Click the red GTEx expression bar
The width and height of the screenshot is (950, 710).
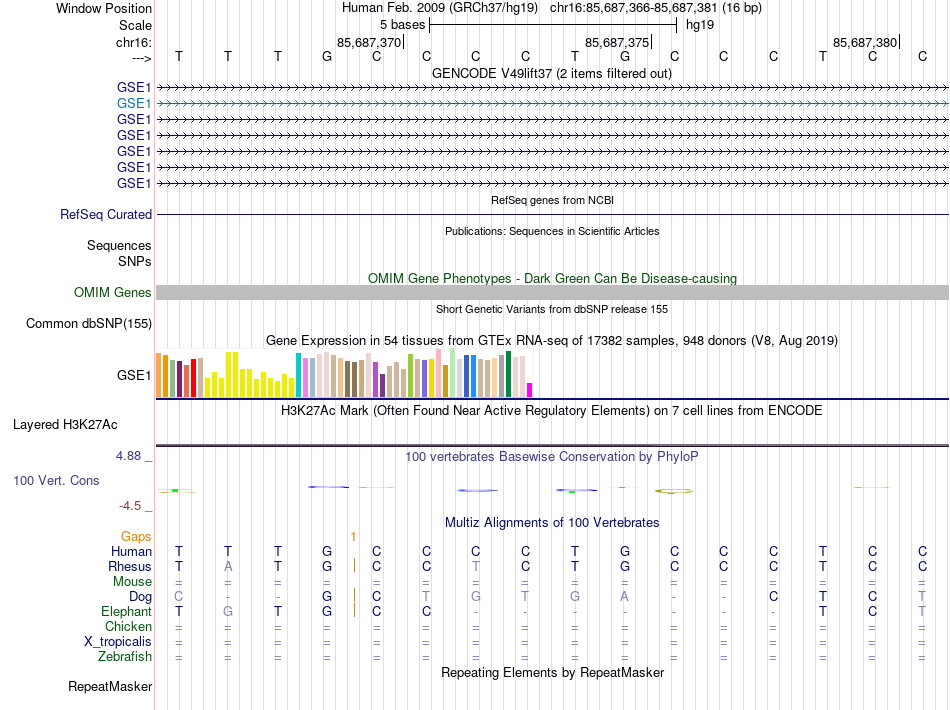tap(193, 378)
